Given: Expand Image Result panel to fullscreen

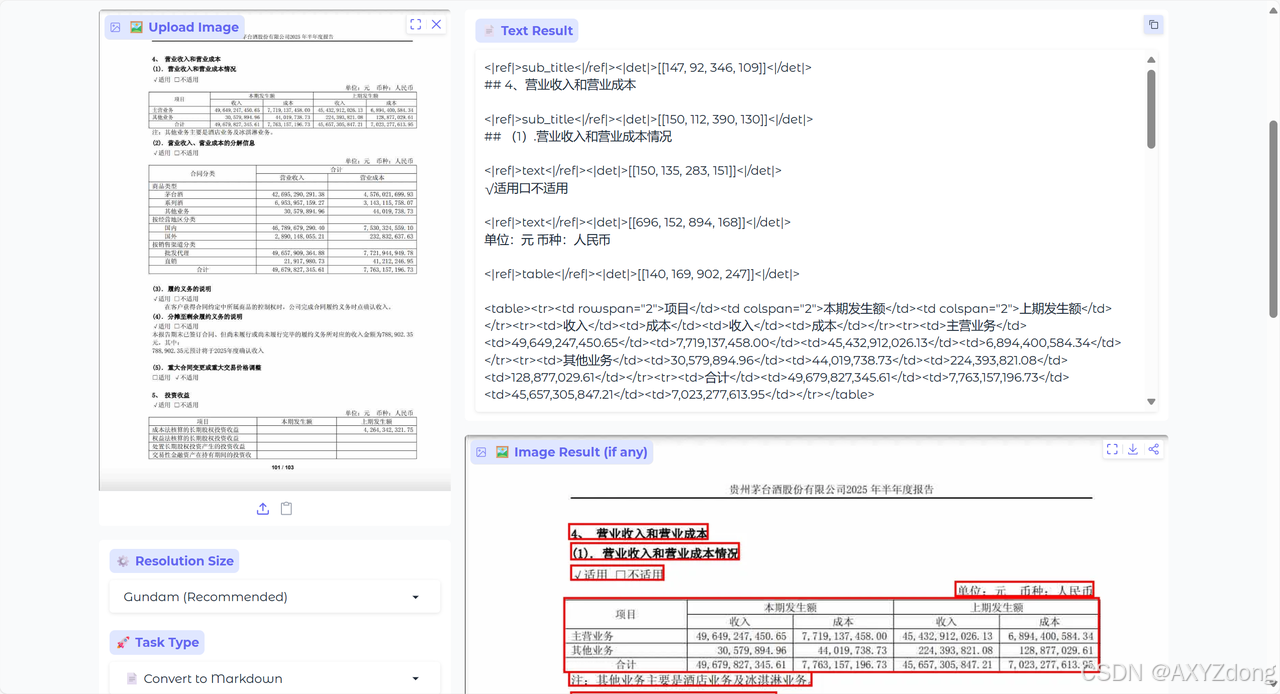Looking at the screenshot, I should [1112, 451].
